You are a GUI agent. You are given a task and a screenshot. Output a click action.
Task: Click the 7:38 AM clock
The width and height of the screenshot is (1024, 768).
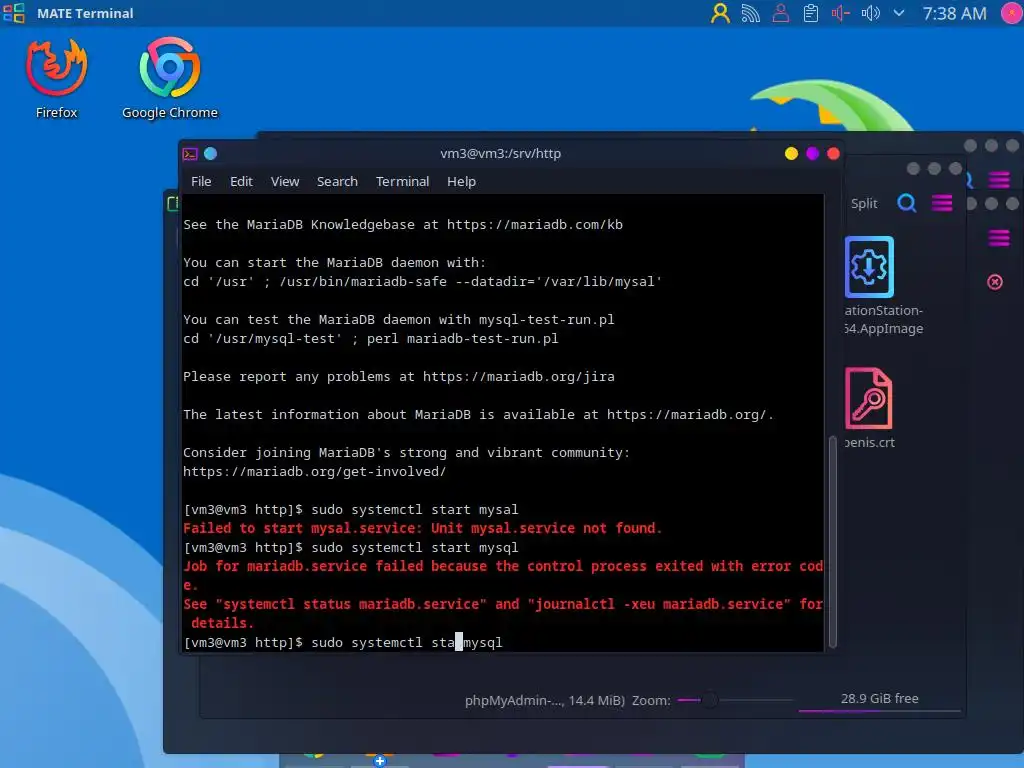pos(954,13)
